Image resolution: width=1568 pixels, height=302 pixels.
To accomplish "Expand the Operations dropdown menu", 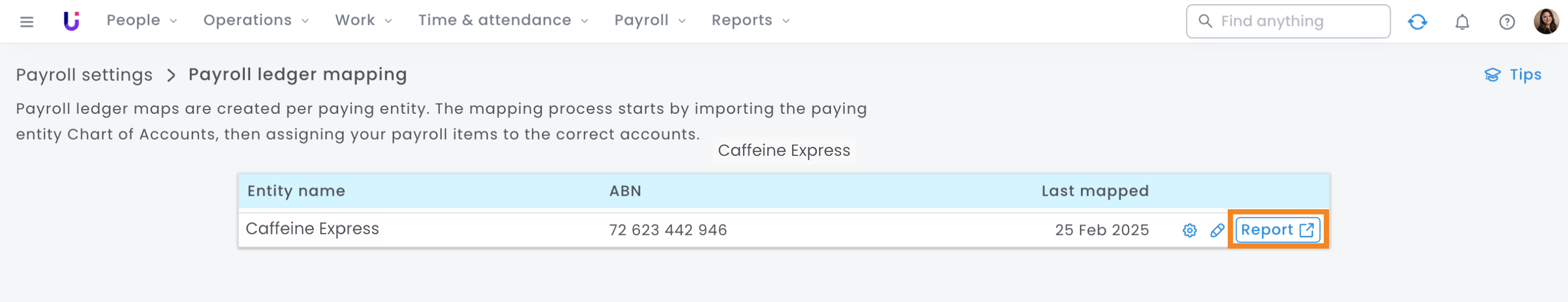I will click(x=256, y=20).
